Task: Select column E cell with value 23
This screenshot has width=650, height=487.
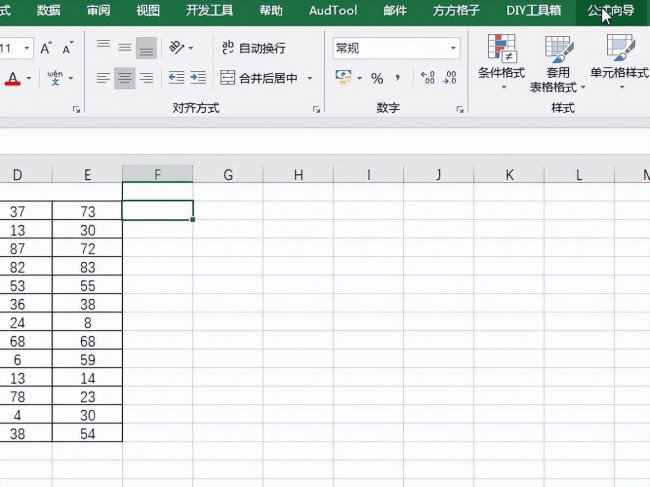Action: click(x=87, y=397)
